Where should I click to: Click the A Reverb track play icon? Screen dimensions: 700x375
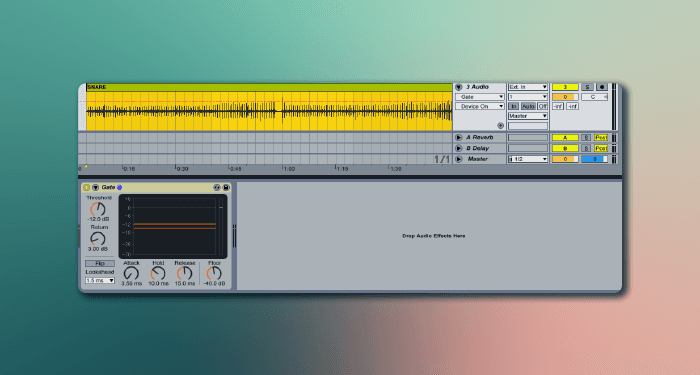(458, 138)
